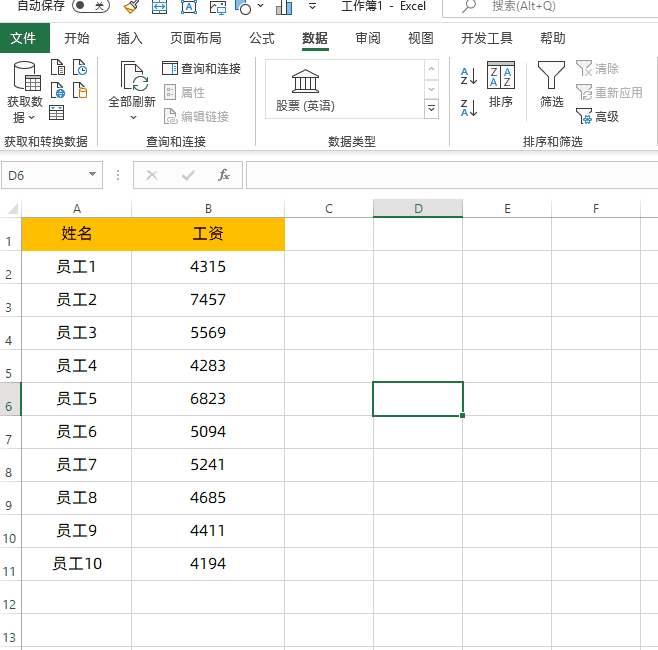Image resolution: width=658 pixels, height=650 pixels.
Task: Open the shapes dropdown arrow in quick toolbar
Action: pyautogui.click(x=261, y=5)
